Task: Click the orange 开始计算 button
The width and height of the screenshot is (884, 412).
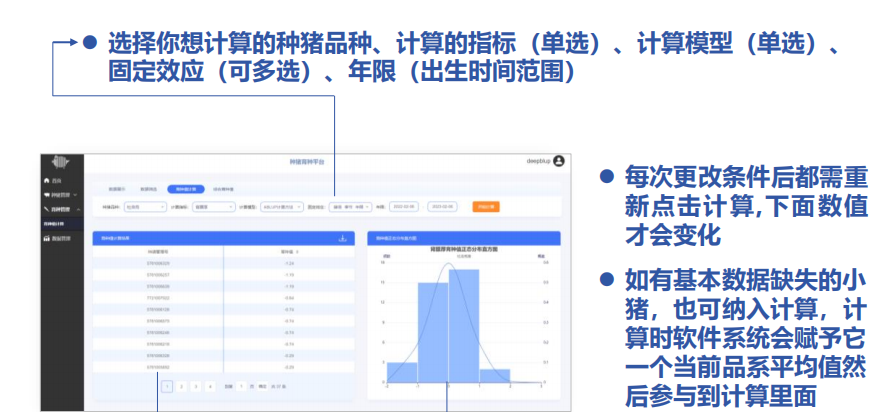Action: 485,207
